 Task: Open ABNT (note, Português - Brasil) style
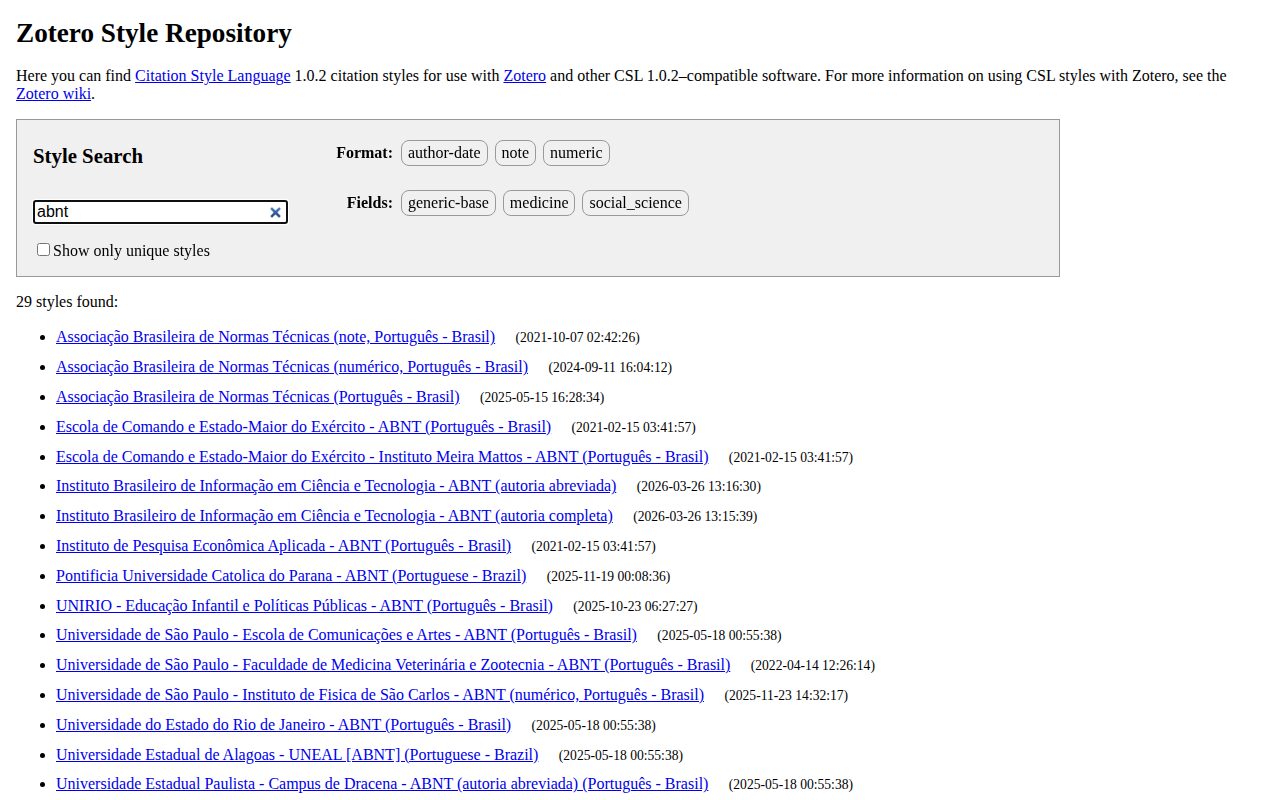click(275, 337)
